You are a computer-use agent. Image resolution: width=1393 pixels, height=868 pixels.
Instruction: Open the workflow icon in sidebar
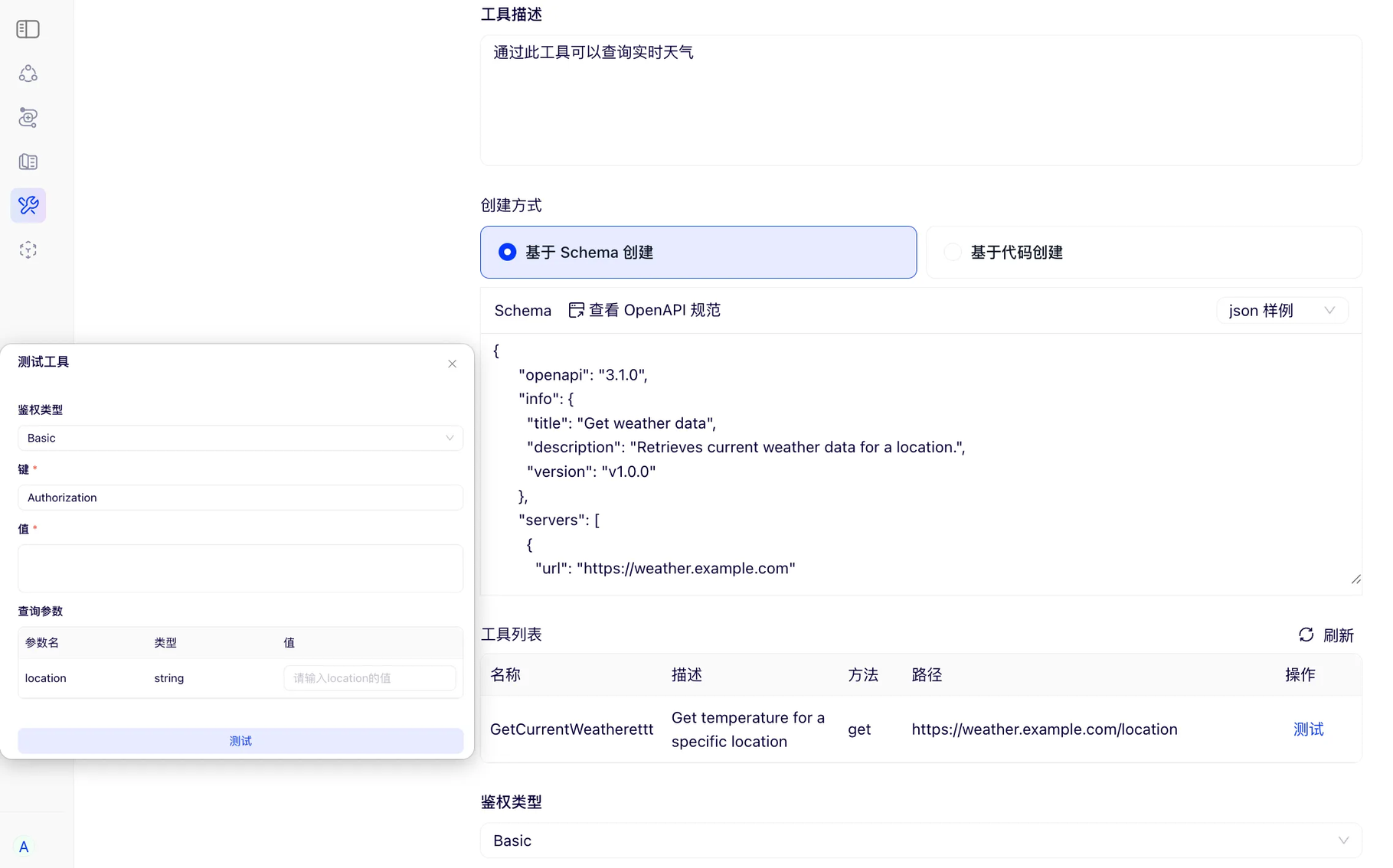[x=28, y=117]
